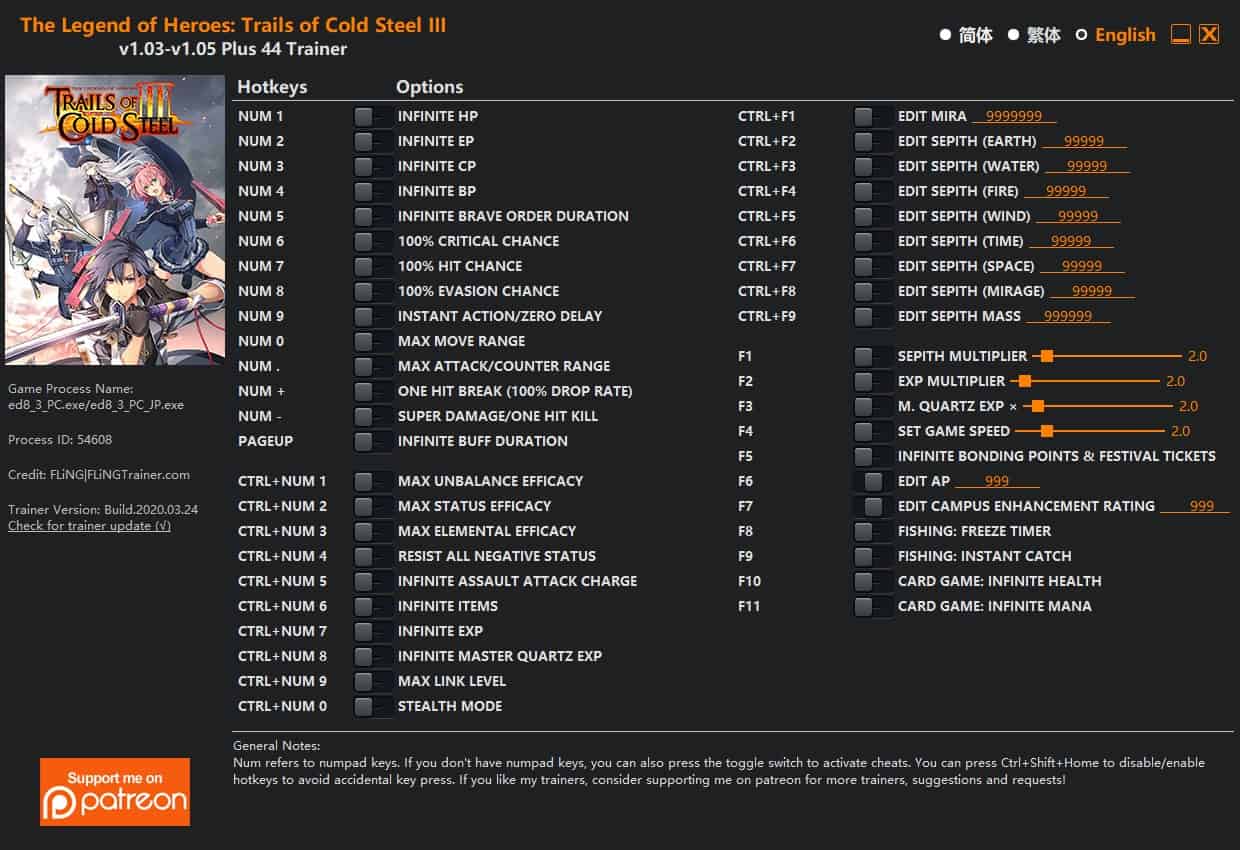The image size is (1240, 850).
Task: Minimize the trainer window
Action: click(x=1181, y=35)
